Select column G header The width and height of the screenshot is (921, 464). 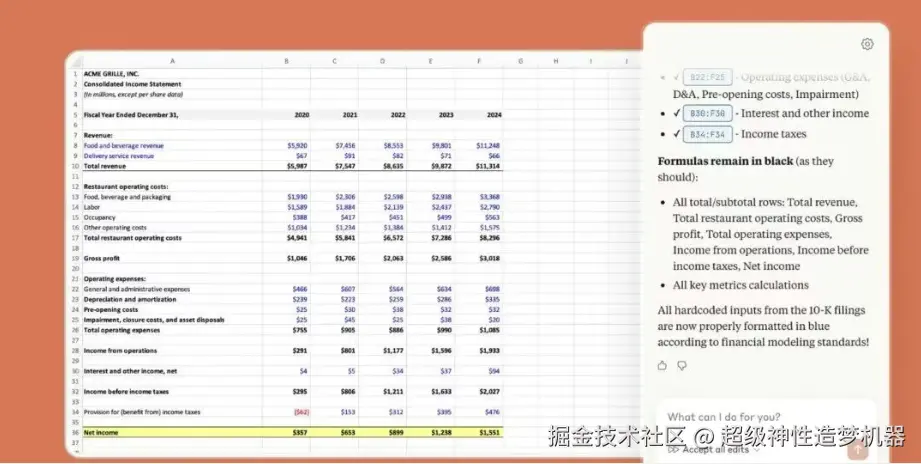point(520,61)
